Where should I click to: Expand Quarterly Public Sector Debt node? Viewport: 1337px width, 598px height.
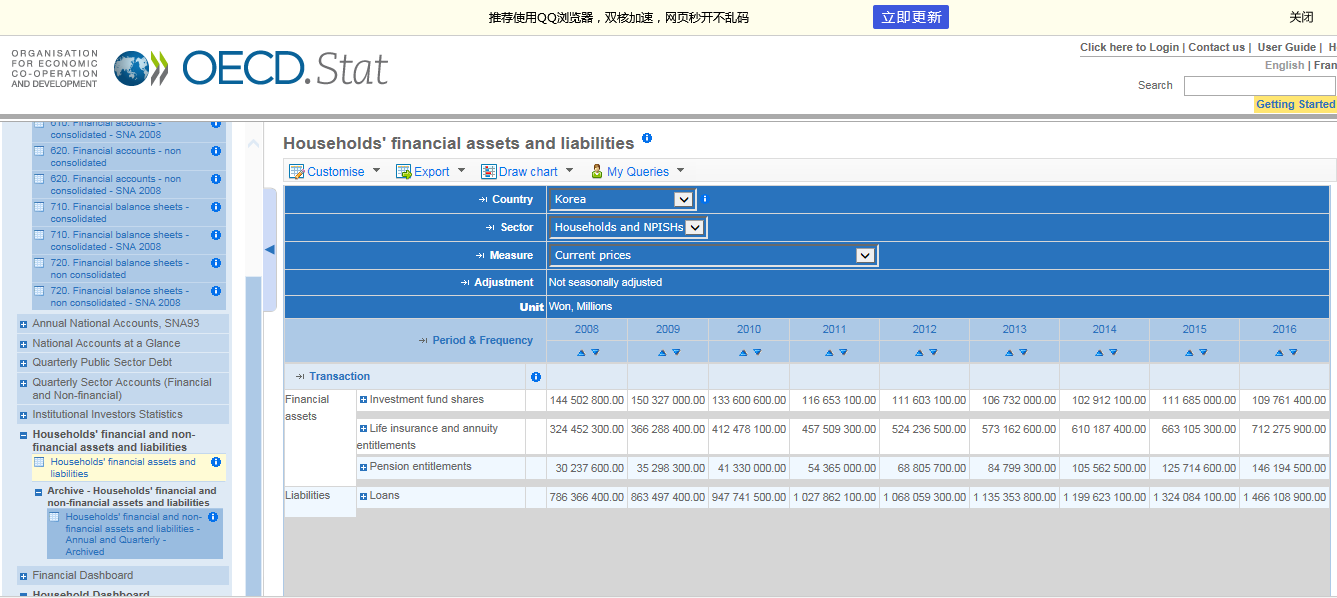tap(23, 363)
